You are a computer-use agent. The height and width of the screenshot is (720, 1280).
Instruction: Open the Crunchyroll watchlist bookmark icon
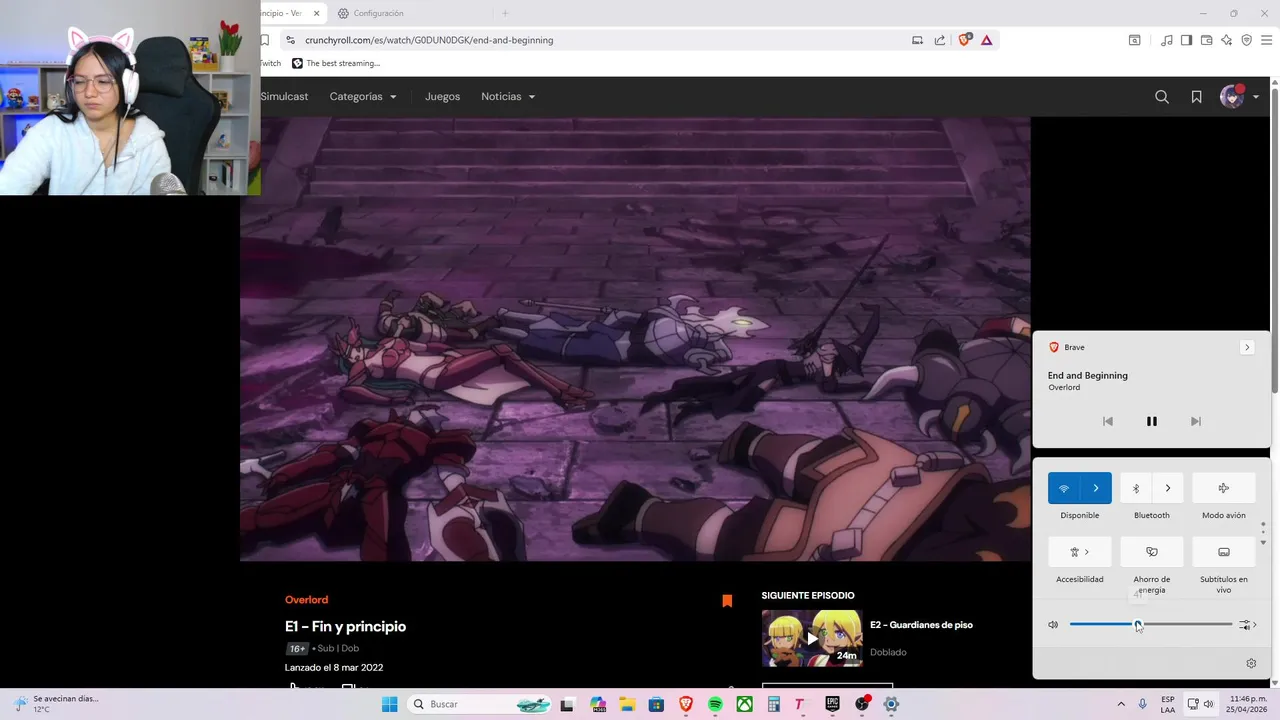[x=1196, y=97]
